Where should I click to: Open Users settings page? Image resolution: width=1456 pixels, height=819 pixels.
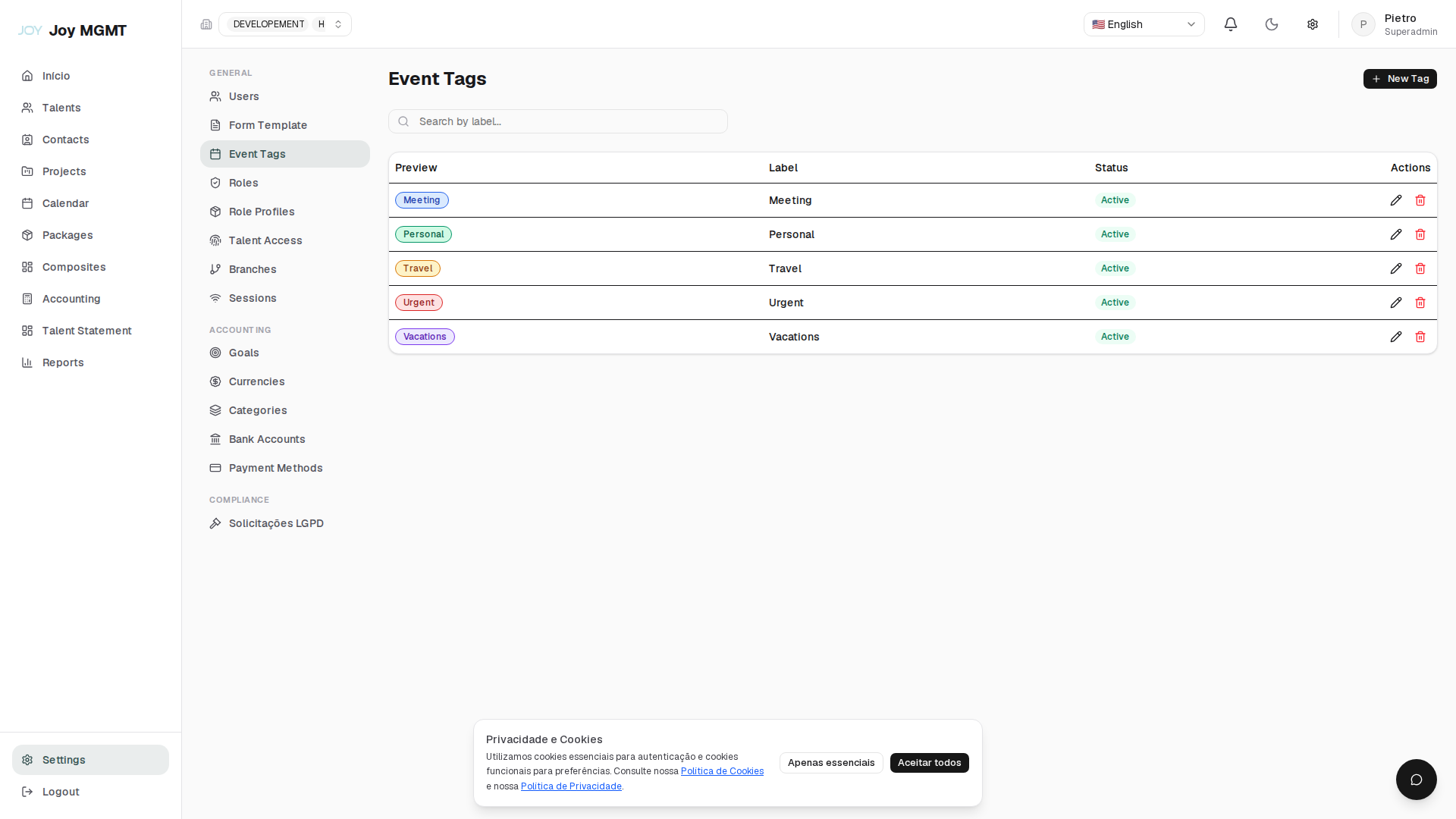click(x=285, y=96)
